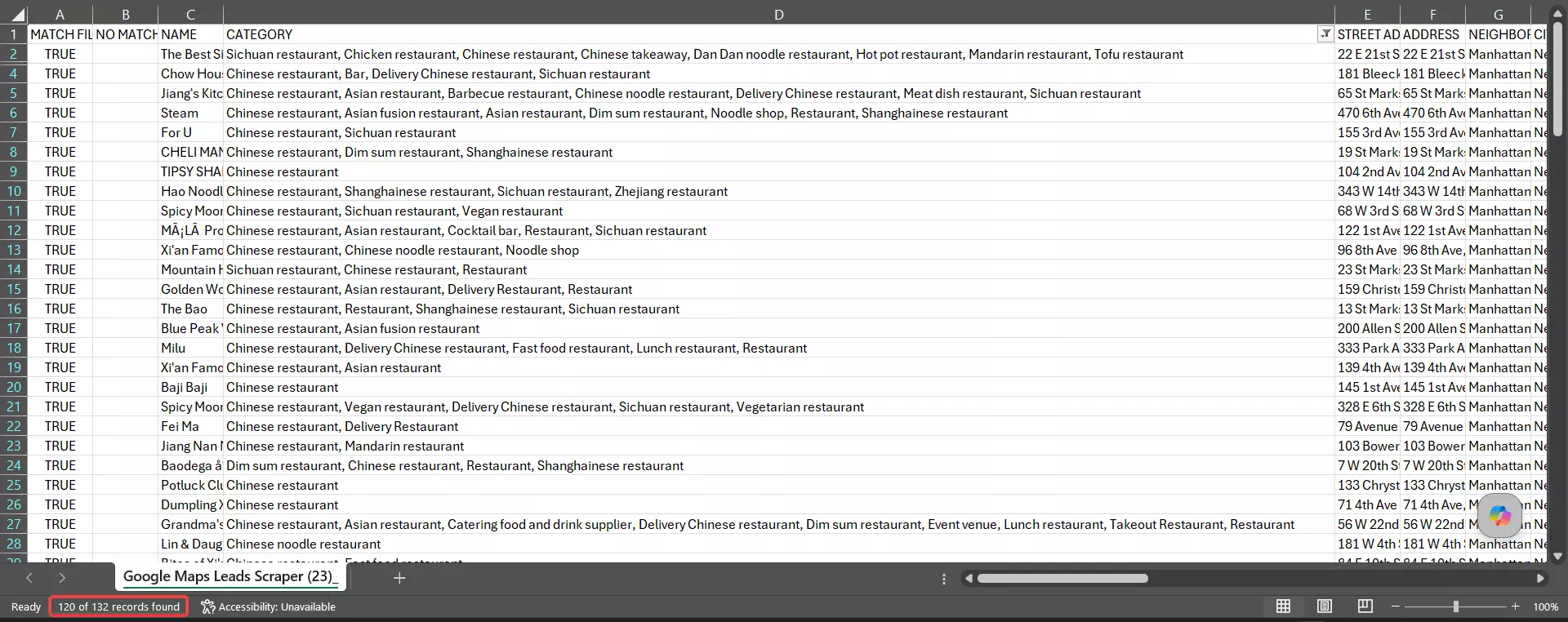1568x622 pixels.
Task: Click the 'Ready' status bar text
Action: point(26,607)
